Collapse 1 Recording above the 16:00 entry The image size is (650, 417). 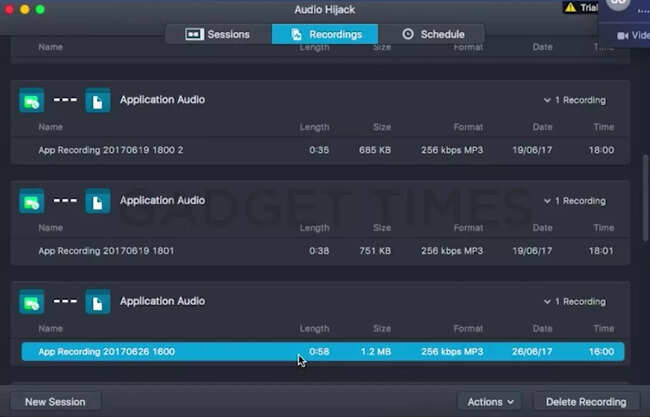[x=575, y=301]
